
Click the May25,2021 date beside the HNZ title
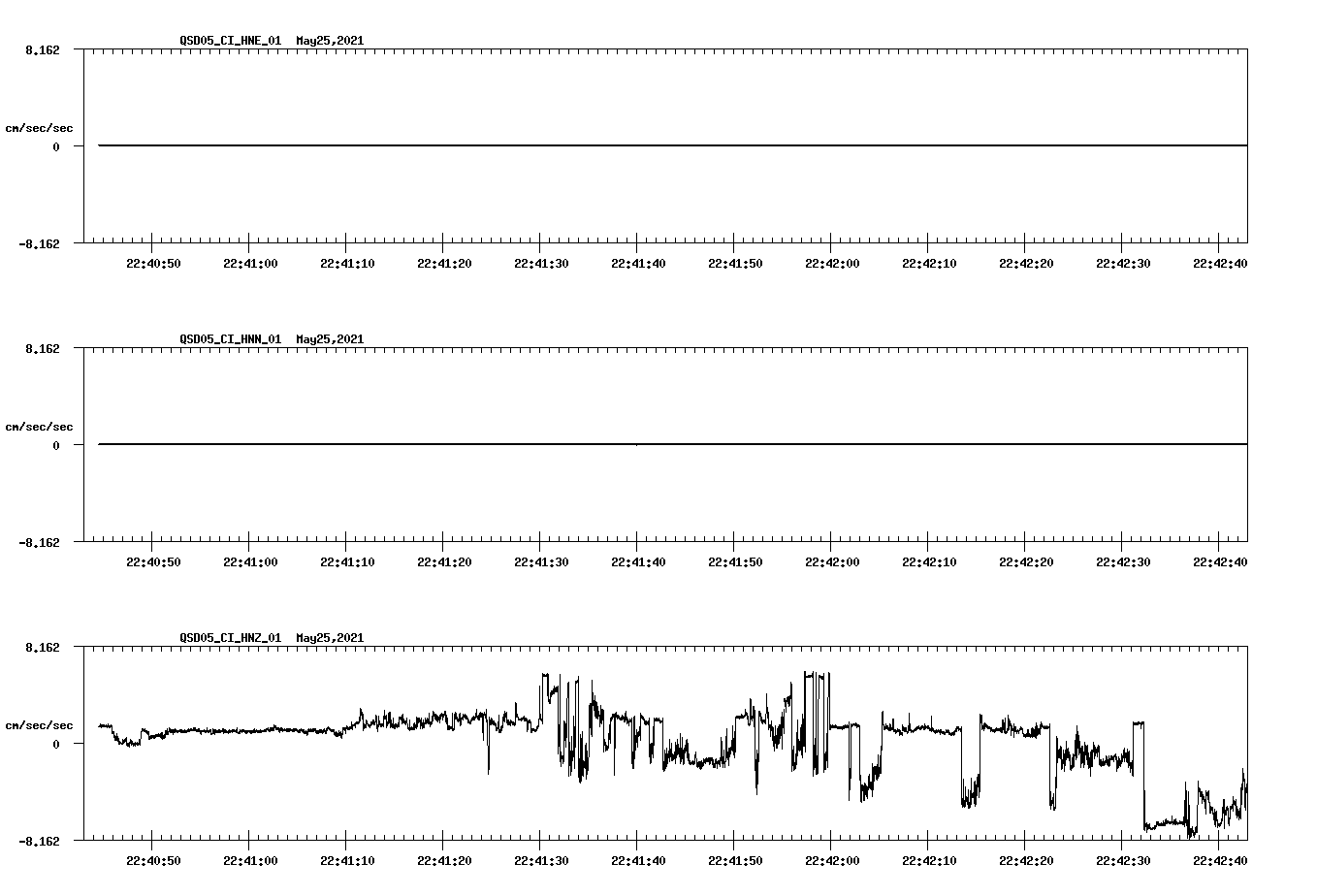click(329, 638)
